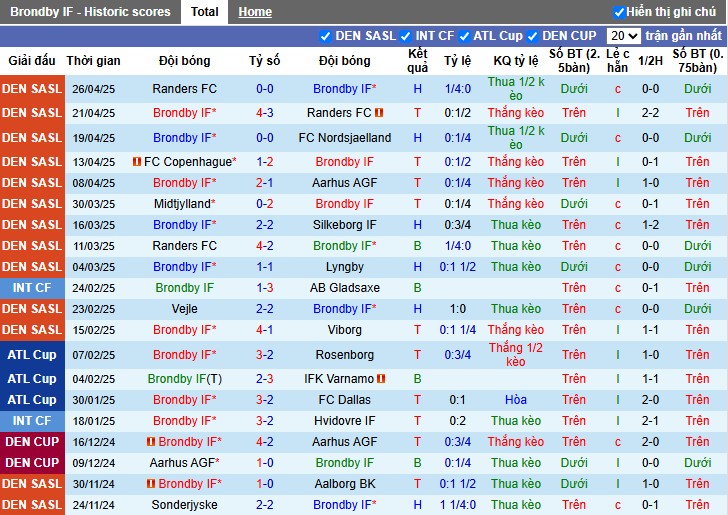Open the 4-1 score against Viborg

tap(265, 330)
